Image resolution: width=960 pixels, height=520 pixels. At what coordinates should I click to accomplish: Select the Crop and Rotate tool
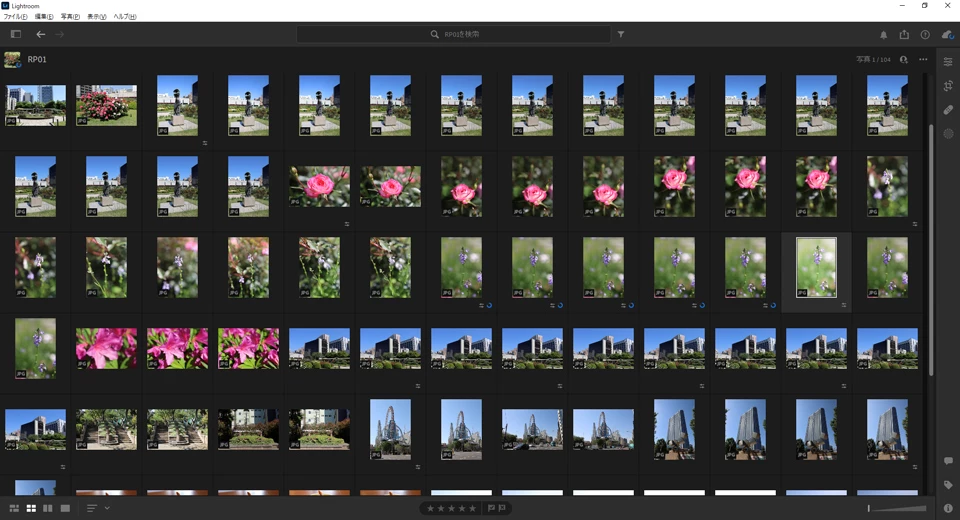click(948, 86)
